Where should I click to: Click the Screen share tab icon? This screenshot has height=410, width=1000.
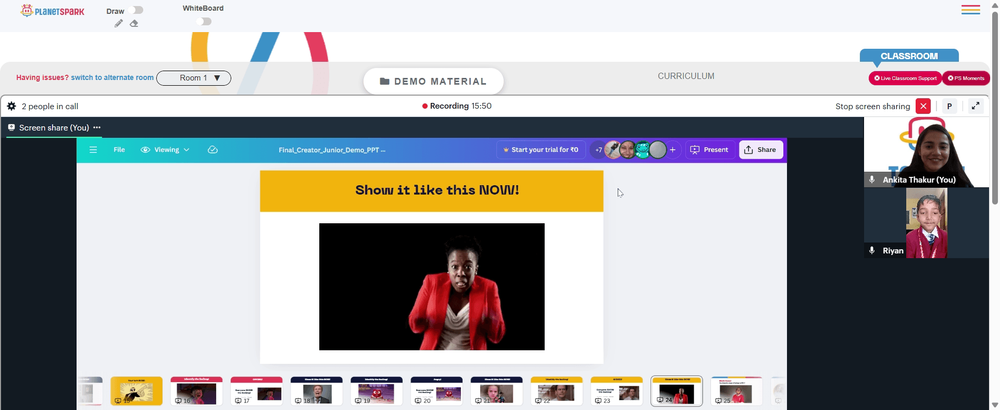[11, 128]
